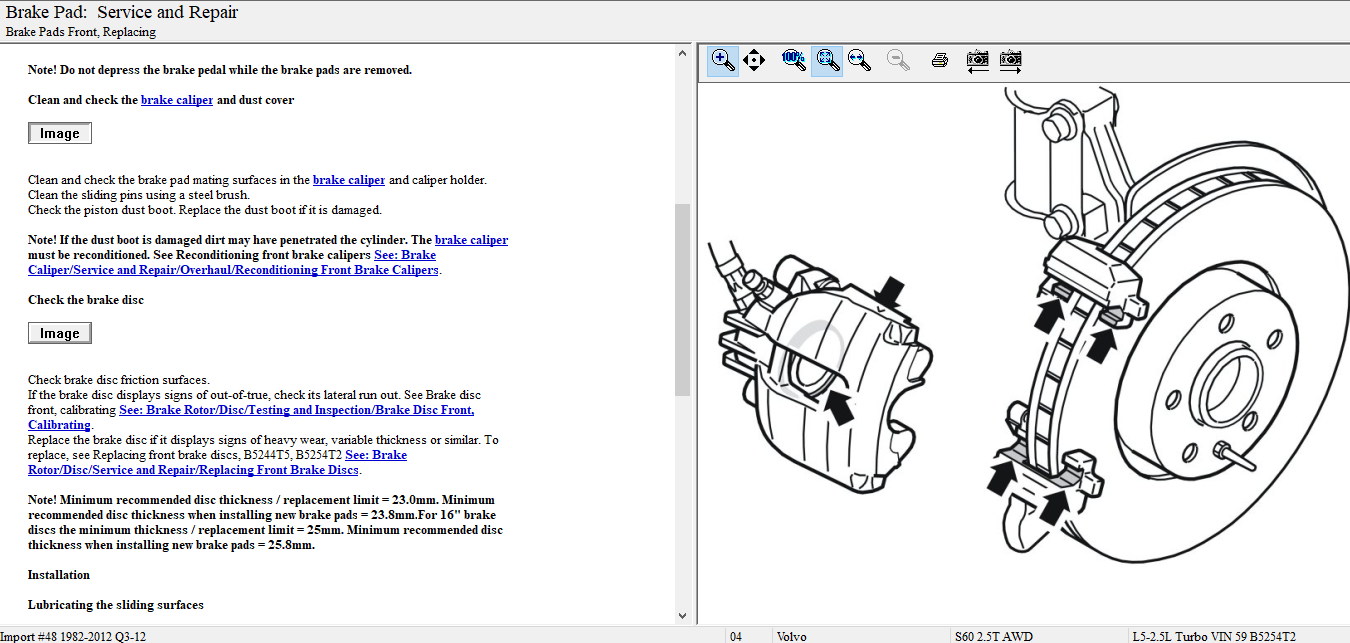Open the Image button under brake caliper check
This screenshot has height=643, width=1350.
pos(60,133)
